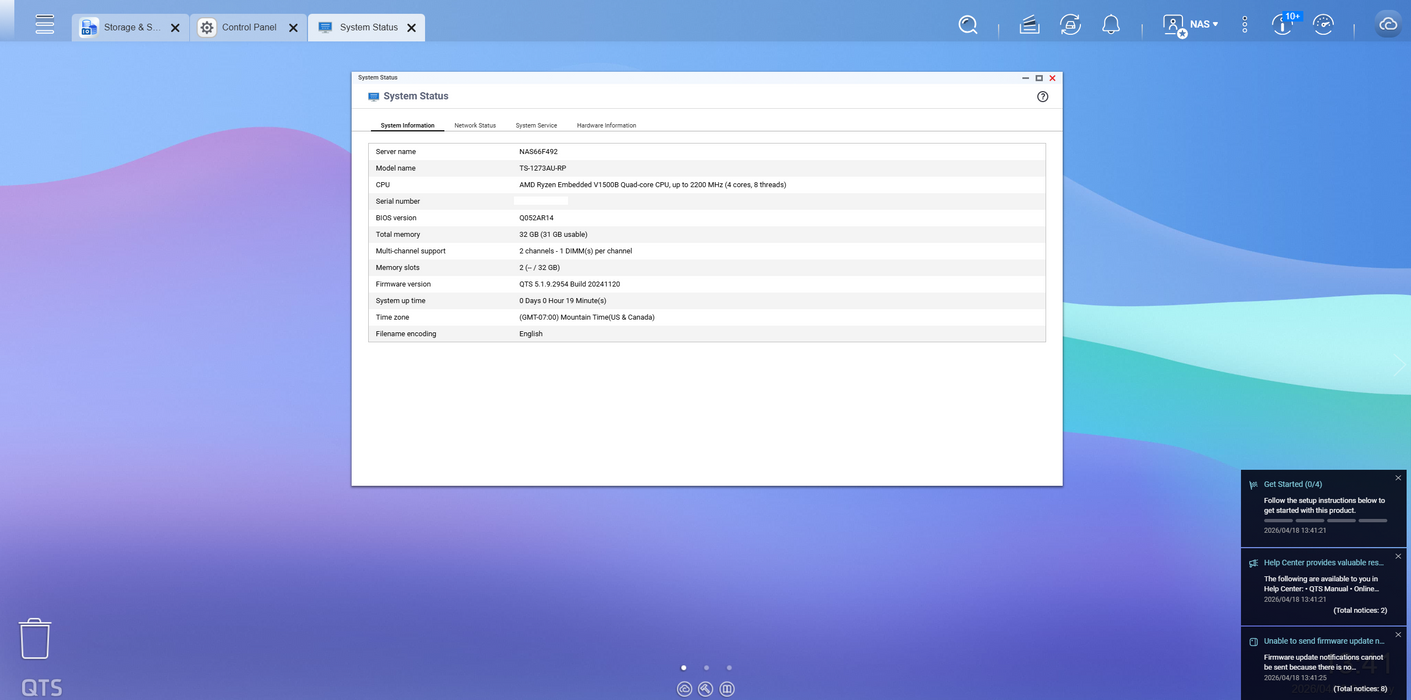Switch to the Network Status tab
The height and width of the screenshot is (700, 1411).
pyautogui.click(x=475, y=126)
